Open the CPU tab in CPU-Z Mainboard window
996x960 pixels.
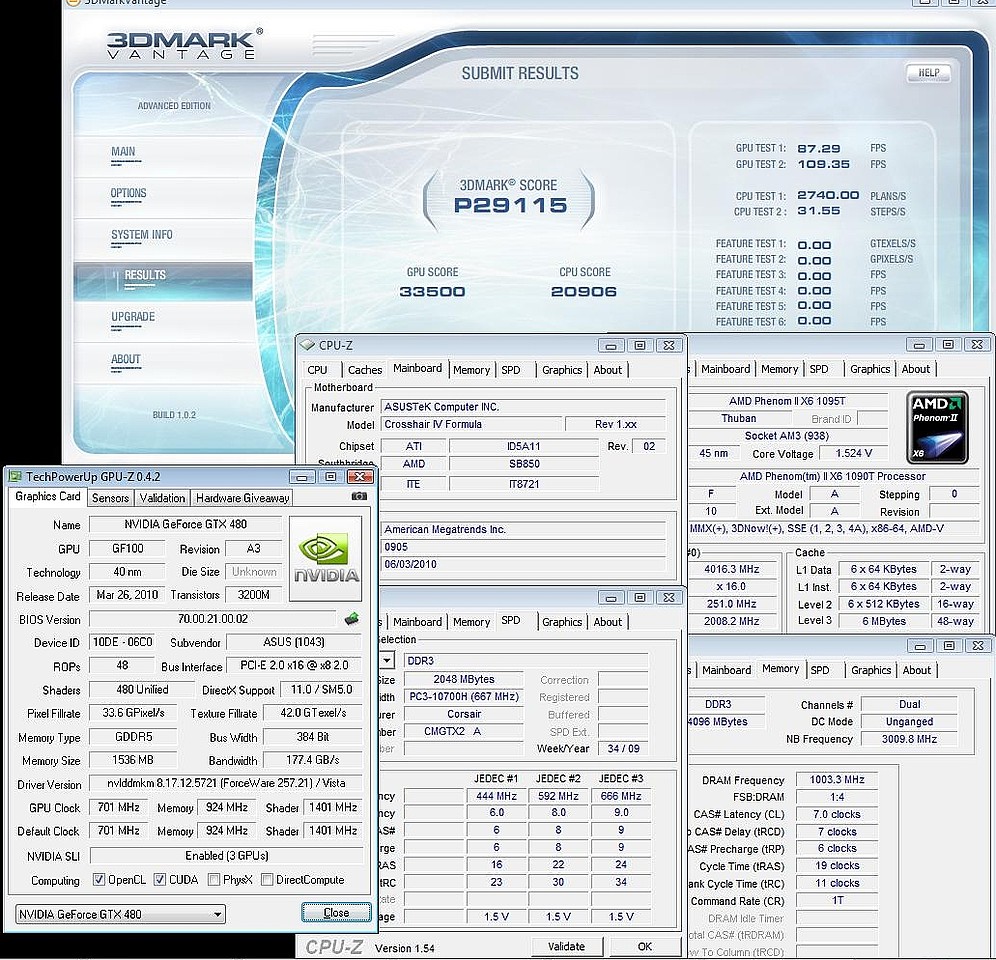tap(317, 370)
